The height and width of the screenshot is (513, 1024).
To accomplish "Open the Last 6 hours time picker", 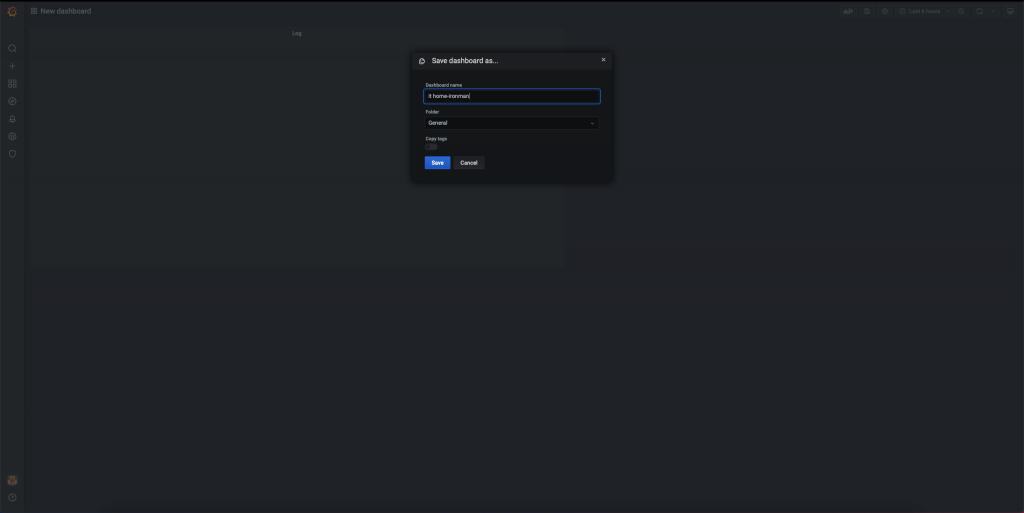I will pos(923,11).
